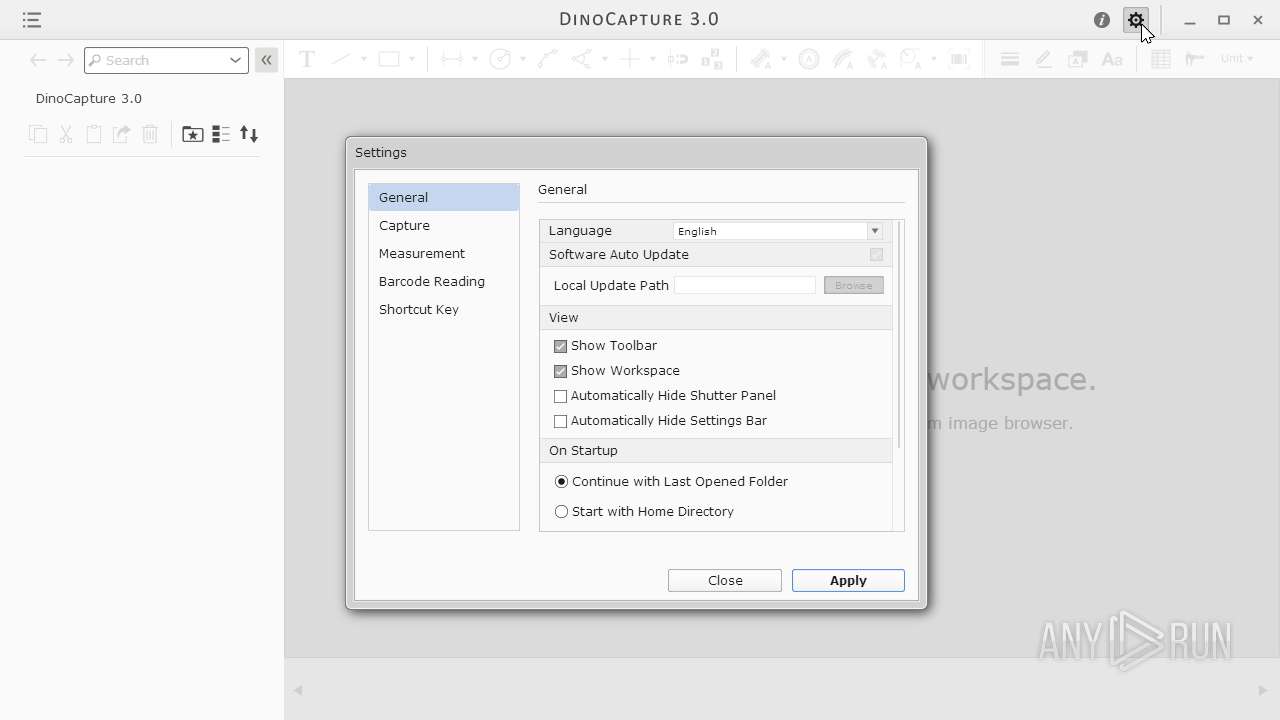Click the measurement table grid icon
This screenshot has height=720, width=1280.
1161,59
